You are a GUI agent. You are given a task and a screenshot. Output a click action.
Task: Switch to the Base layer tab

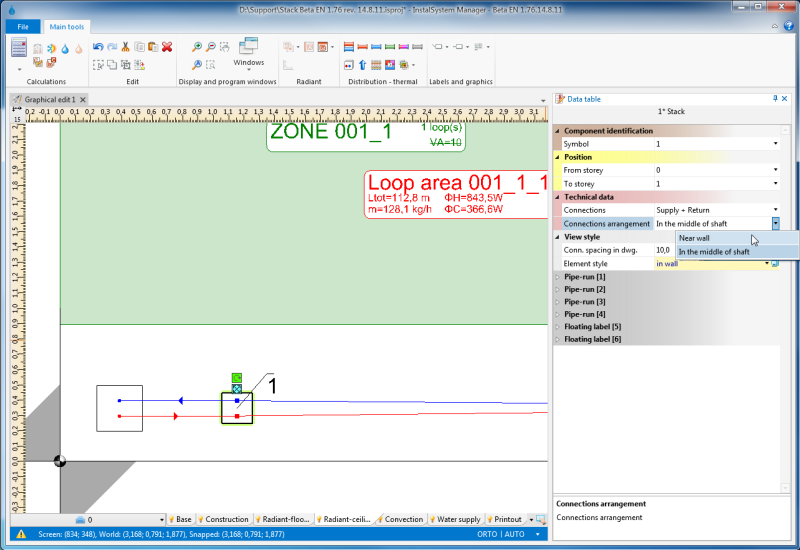coord(181,519)
